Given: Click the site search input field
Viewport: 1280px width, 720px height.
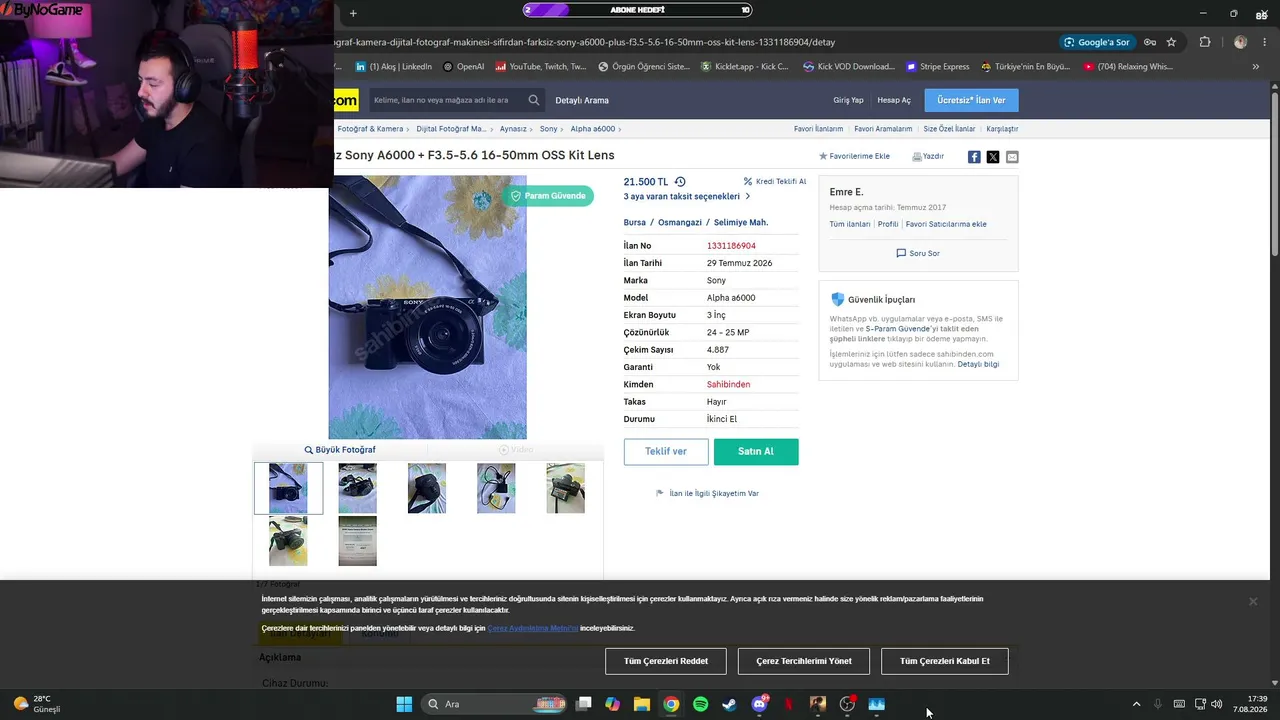Looking at the screenshot, I should coord(447,100).
